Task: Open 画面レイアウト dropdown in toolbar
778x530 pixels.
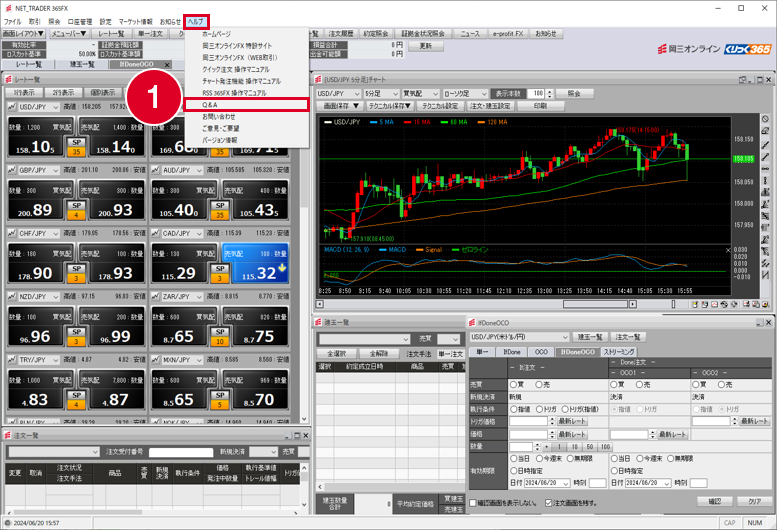Action: (23, 34)
